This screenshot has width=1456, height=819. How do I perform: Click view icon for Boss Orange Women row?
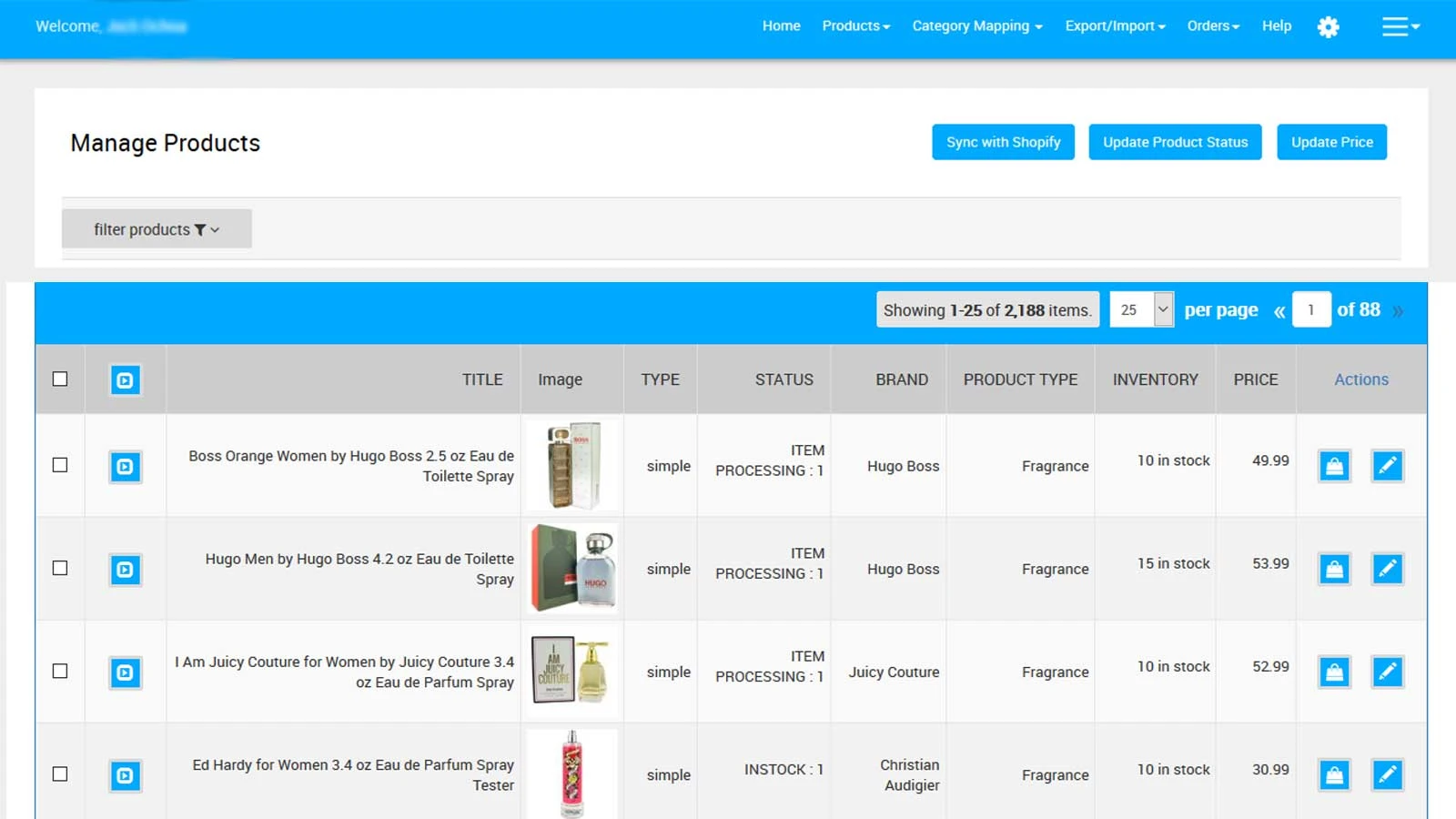(x=126, y=467)
